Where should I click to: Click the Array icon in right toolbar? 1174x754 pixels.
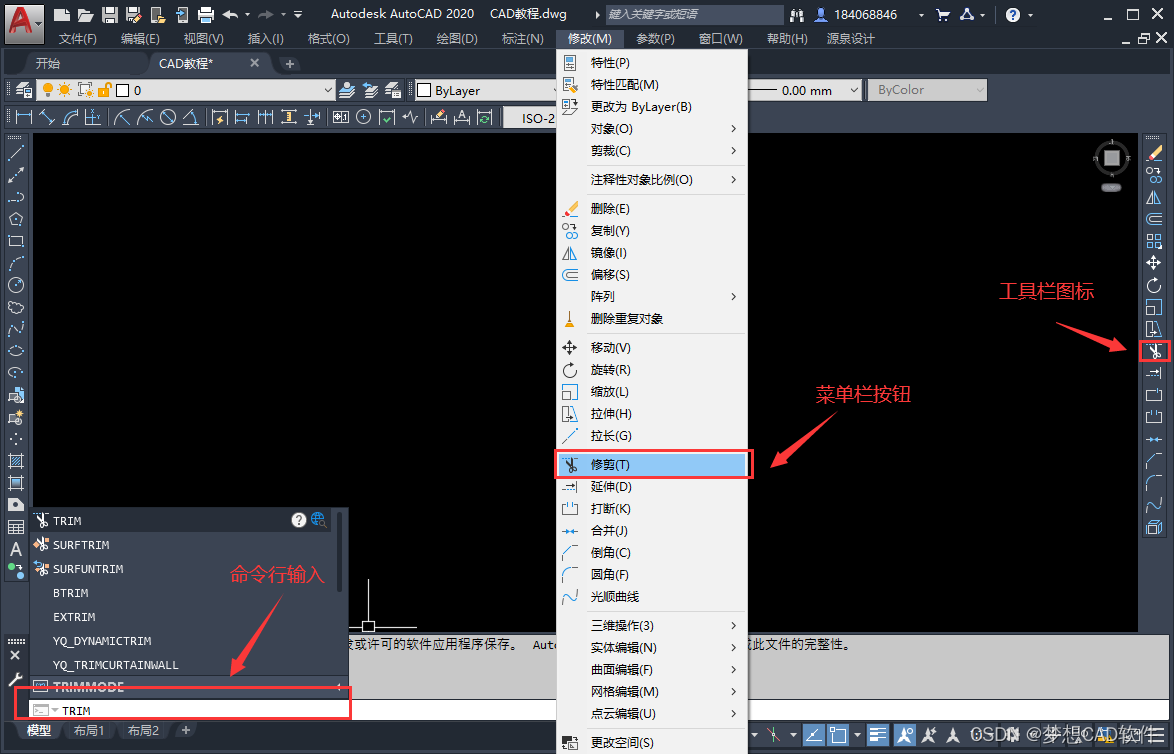[x=1154, y=241]
